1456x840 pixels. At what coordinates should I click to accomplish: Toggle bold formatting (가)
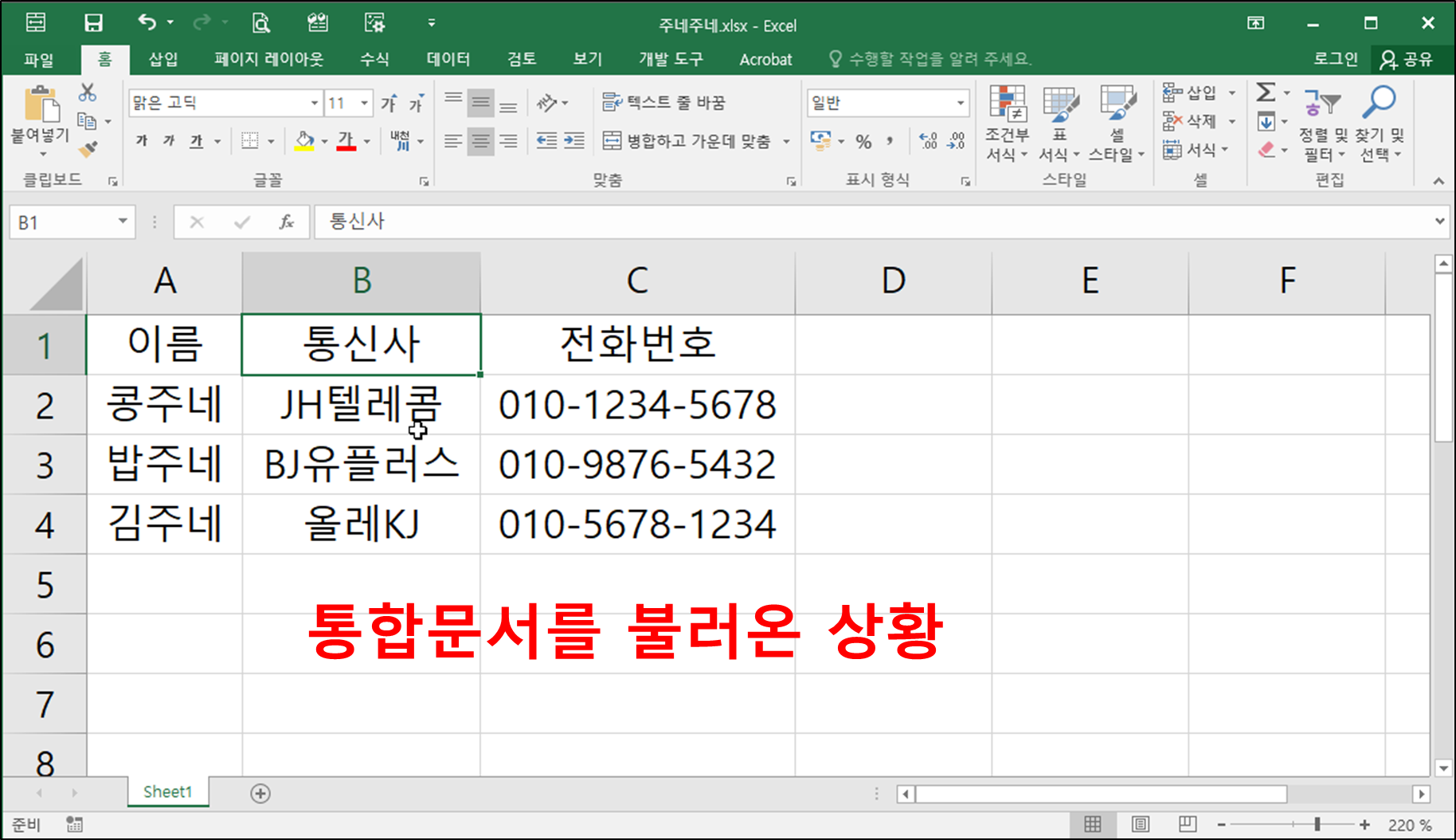141,141
